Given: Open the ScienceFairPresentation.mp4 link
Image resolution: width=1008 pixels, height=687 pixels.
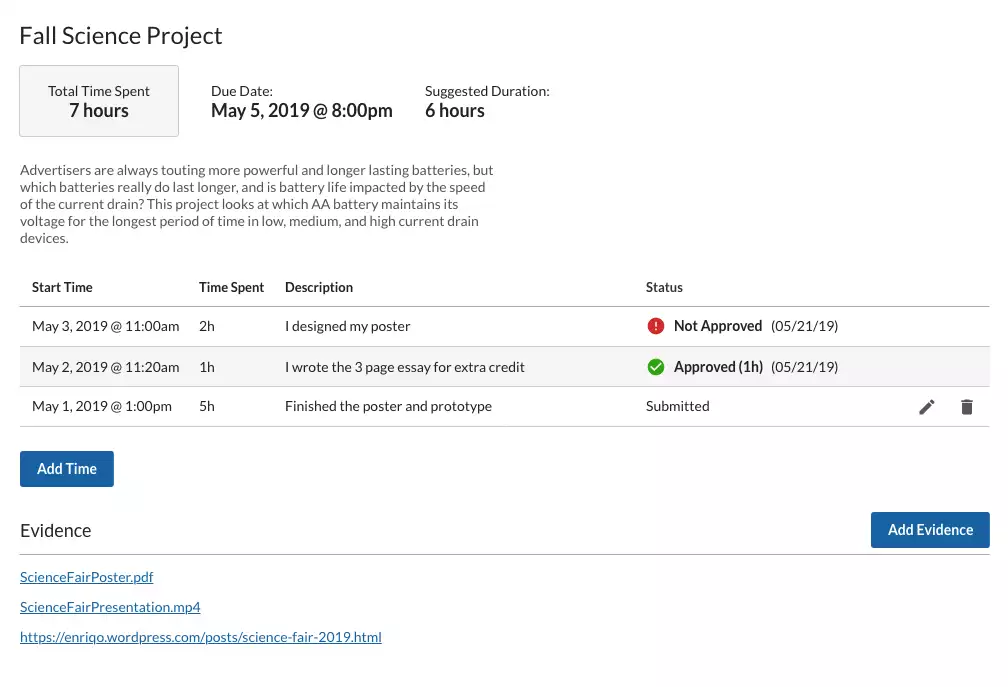Looking at the screenshot, I should [x=110, y=607].
